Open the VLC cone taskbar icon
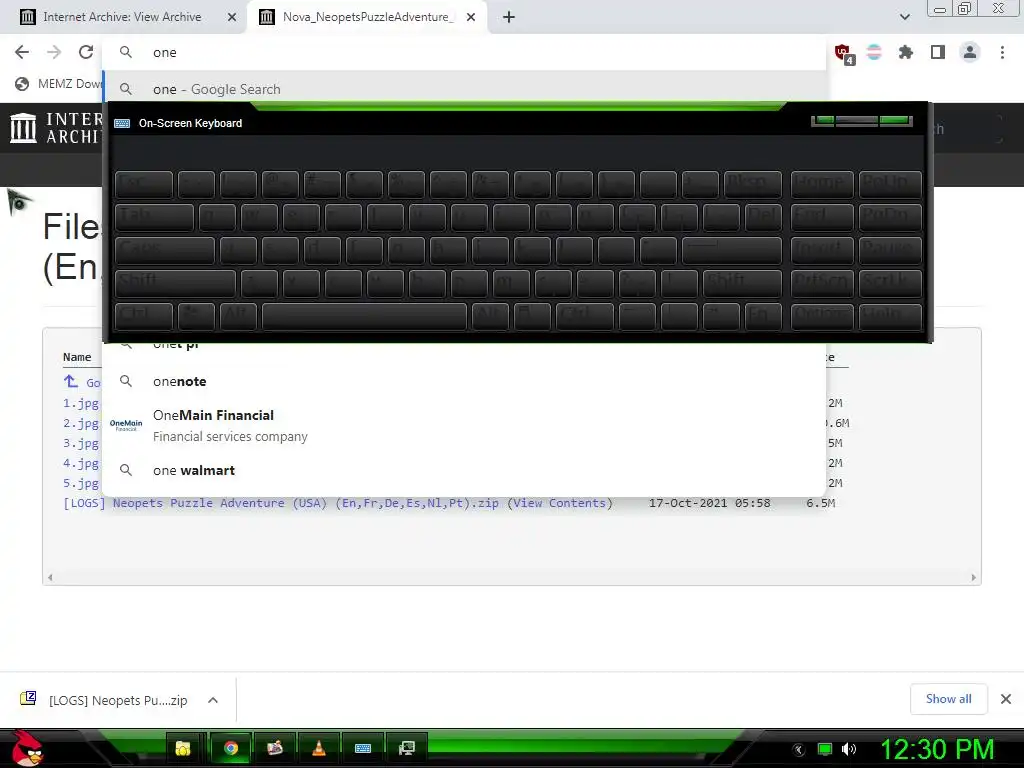 coord(319,748)
